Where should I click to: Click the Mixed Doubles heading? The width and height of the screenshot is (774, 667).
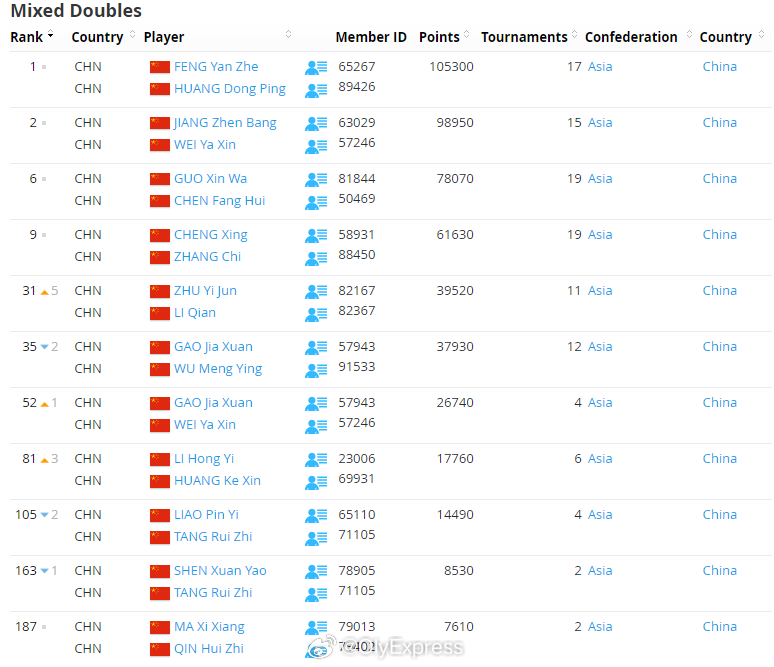[76, 11]
